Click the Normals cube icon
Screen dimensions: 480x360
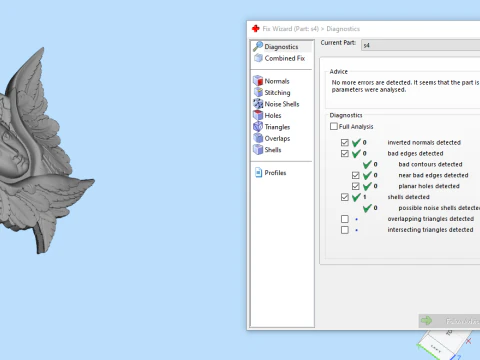258,81
